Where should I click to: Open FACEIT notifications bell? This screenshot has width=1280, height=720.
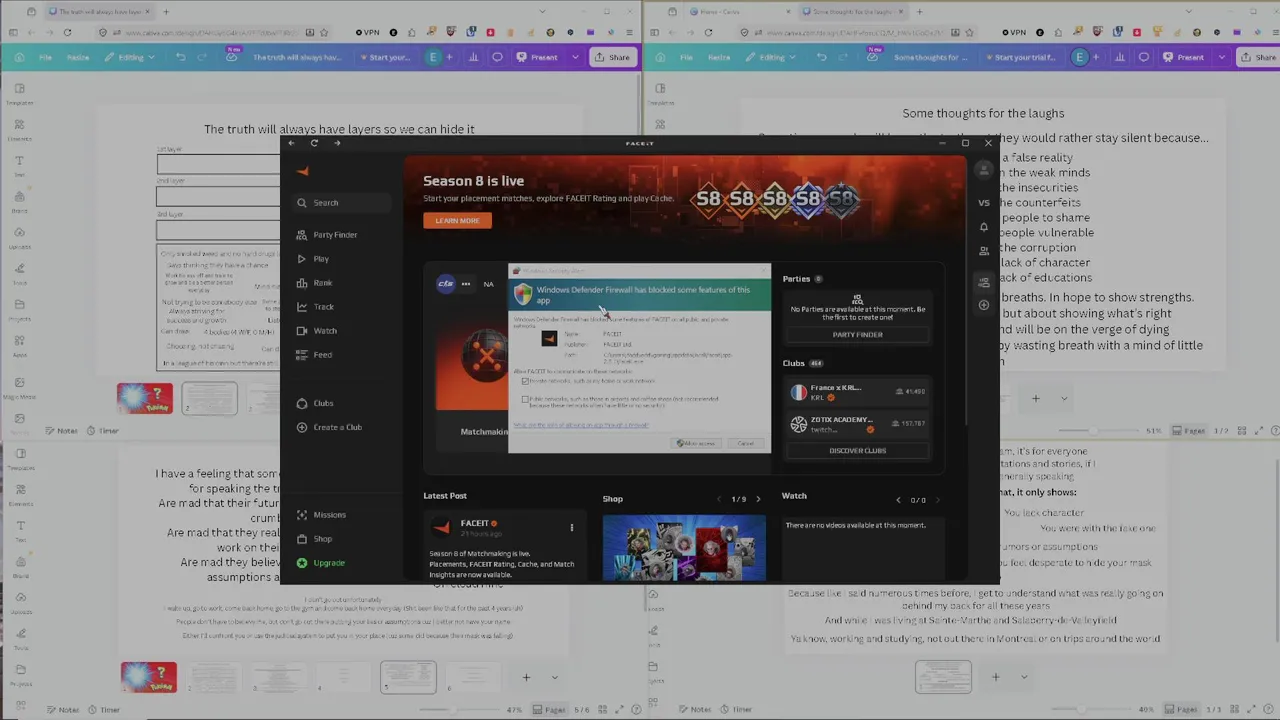984,227
